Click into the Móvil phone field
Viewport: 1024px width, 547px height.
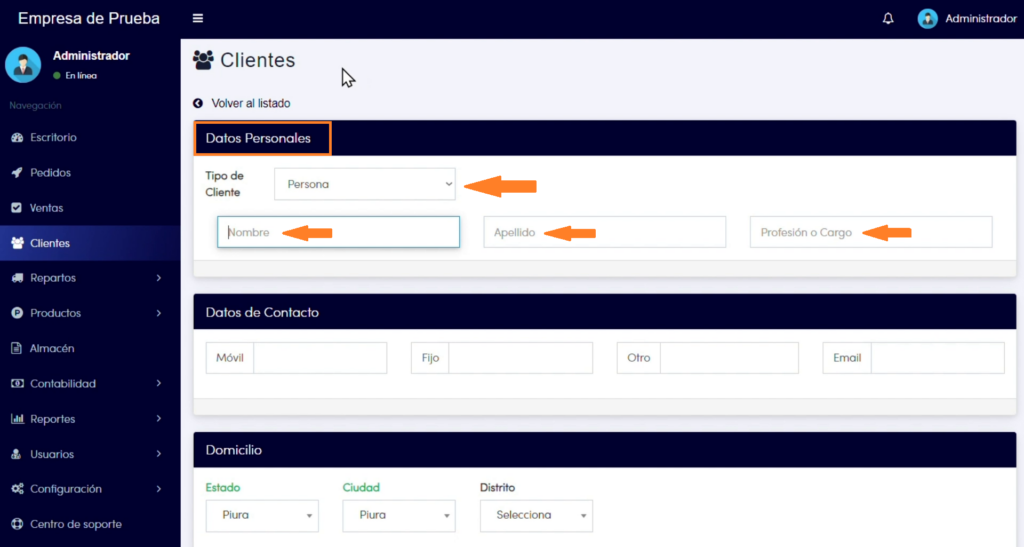(x=320, y=358)
